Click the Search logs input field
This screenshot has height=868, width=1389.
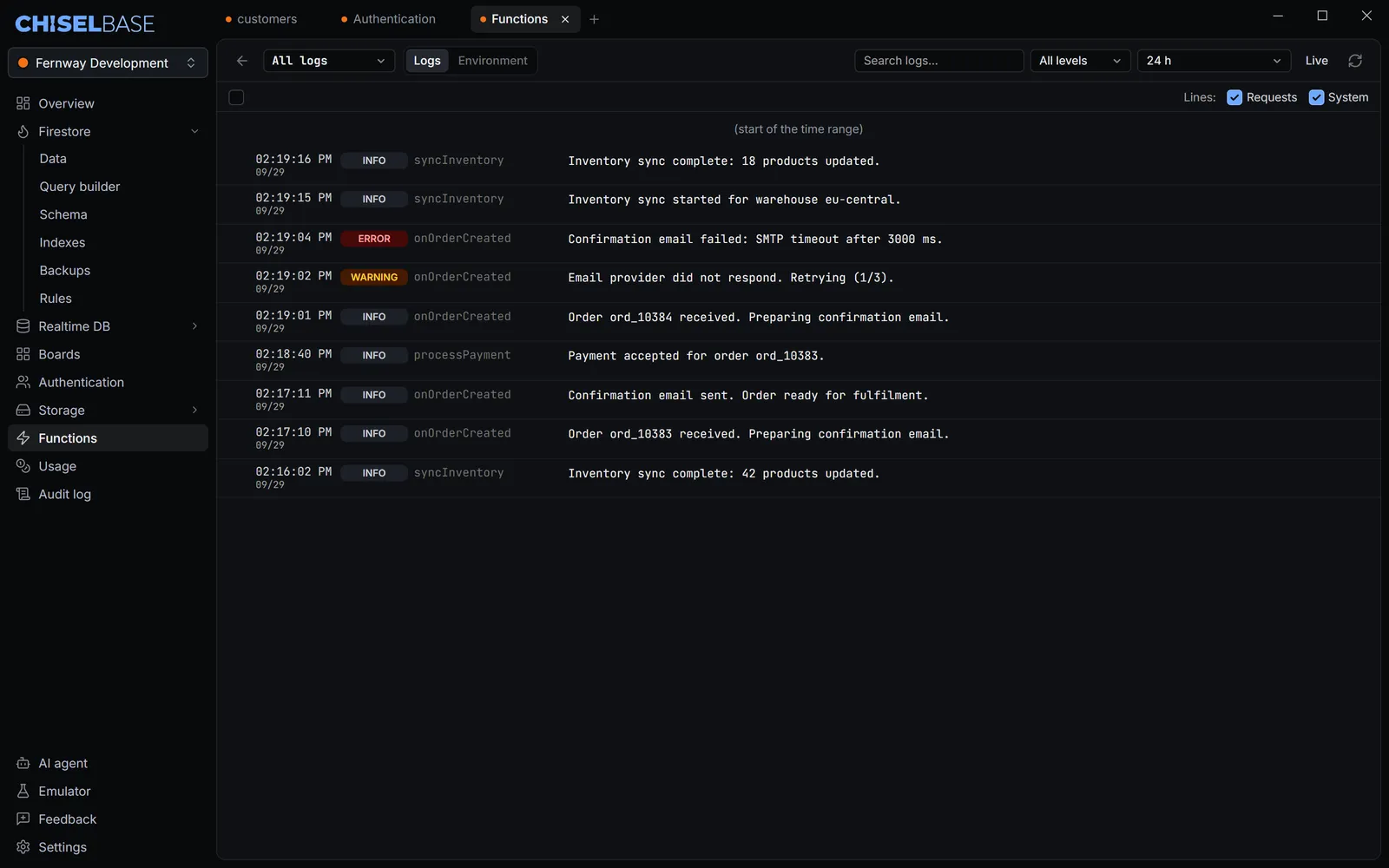coord(938,61)
